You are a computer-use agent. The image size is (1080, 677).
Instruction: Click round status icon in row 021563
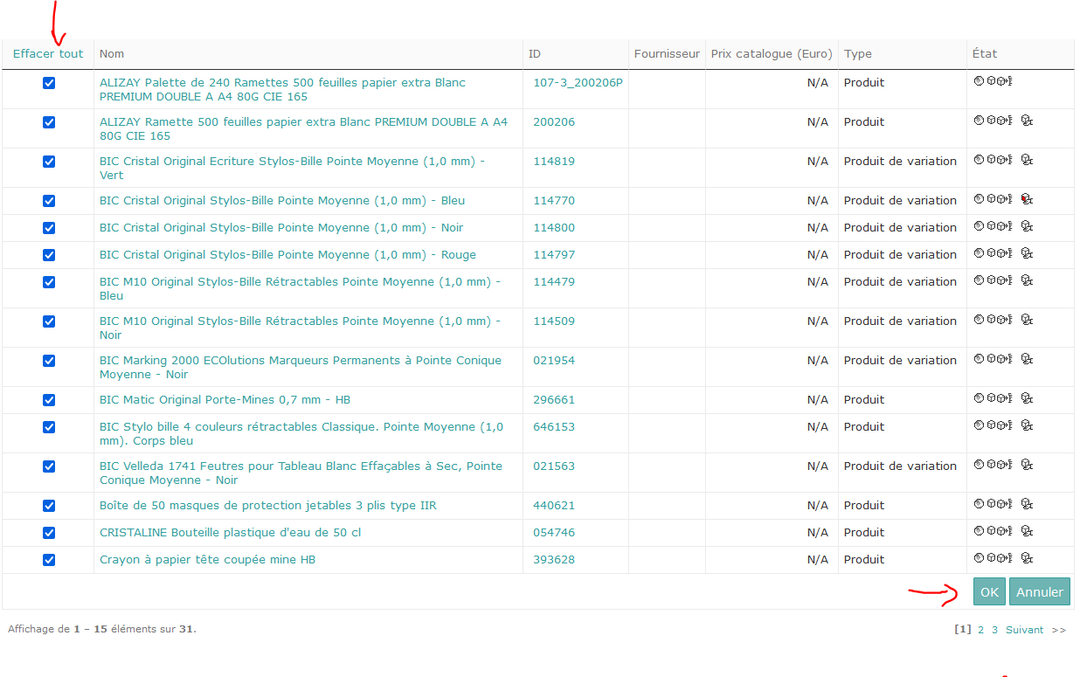979,465
